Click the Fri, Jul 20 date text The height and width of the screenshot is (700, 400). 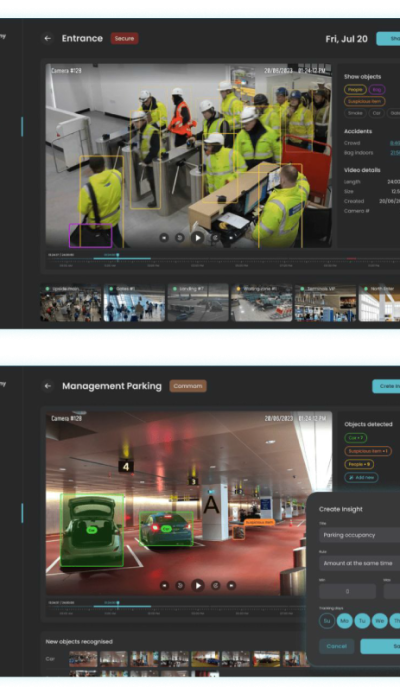point(346,39)
